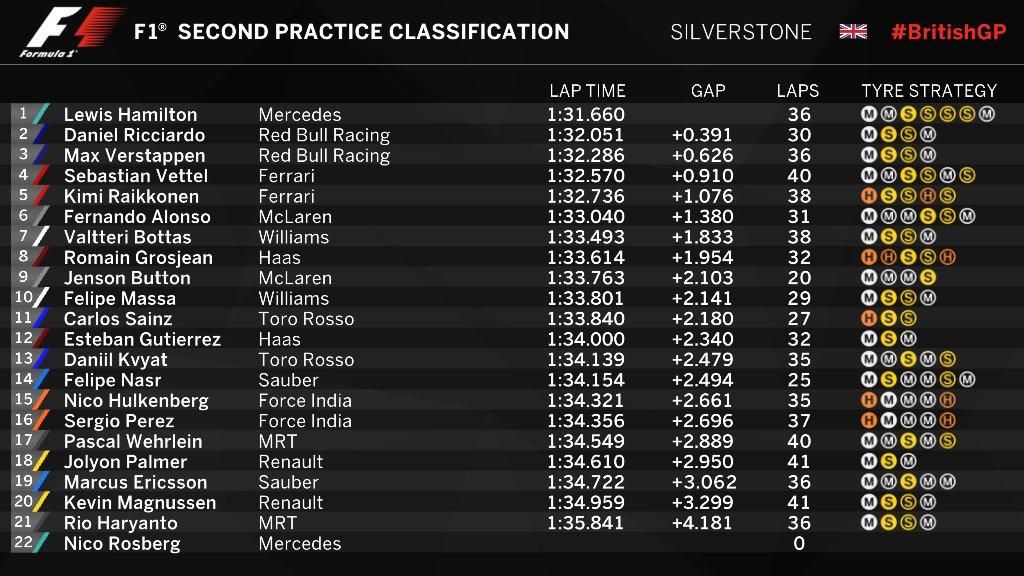Image resolution: width=1024 pixels, height=576 pixels.
Task: Open the #BritishGP hashtag
Action: coord(948,32)
